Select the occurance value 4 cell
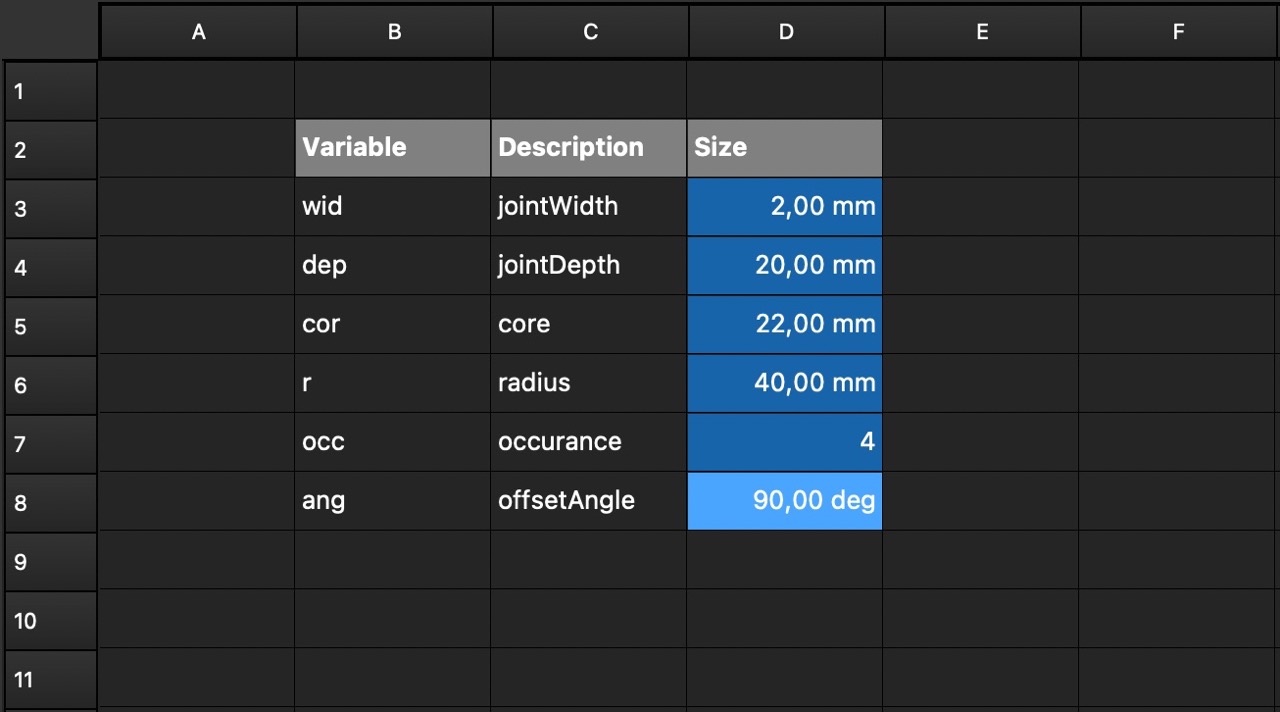 click(785, 442)
